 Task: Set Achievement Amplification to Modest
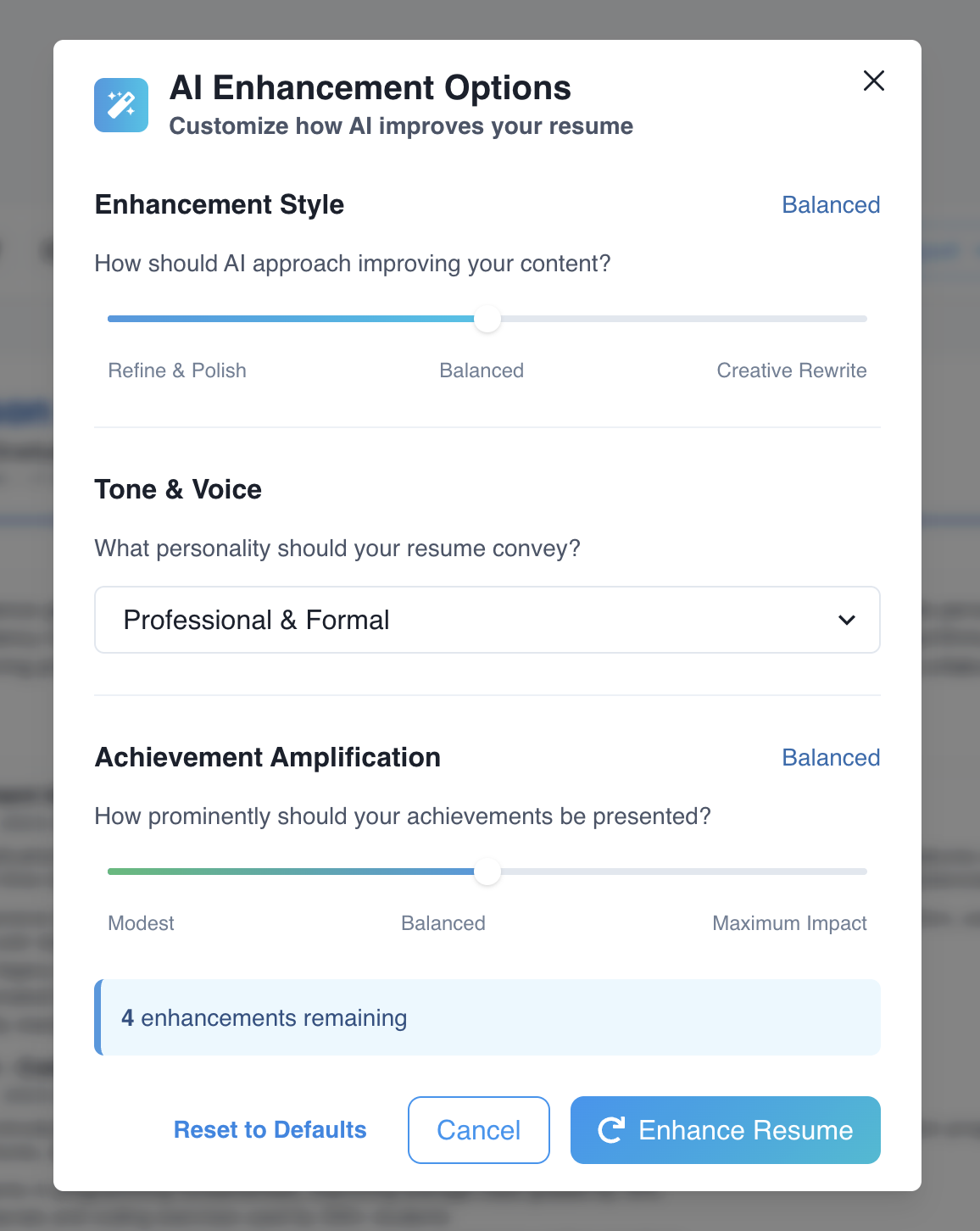coord(141,923)
